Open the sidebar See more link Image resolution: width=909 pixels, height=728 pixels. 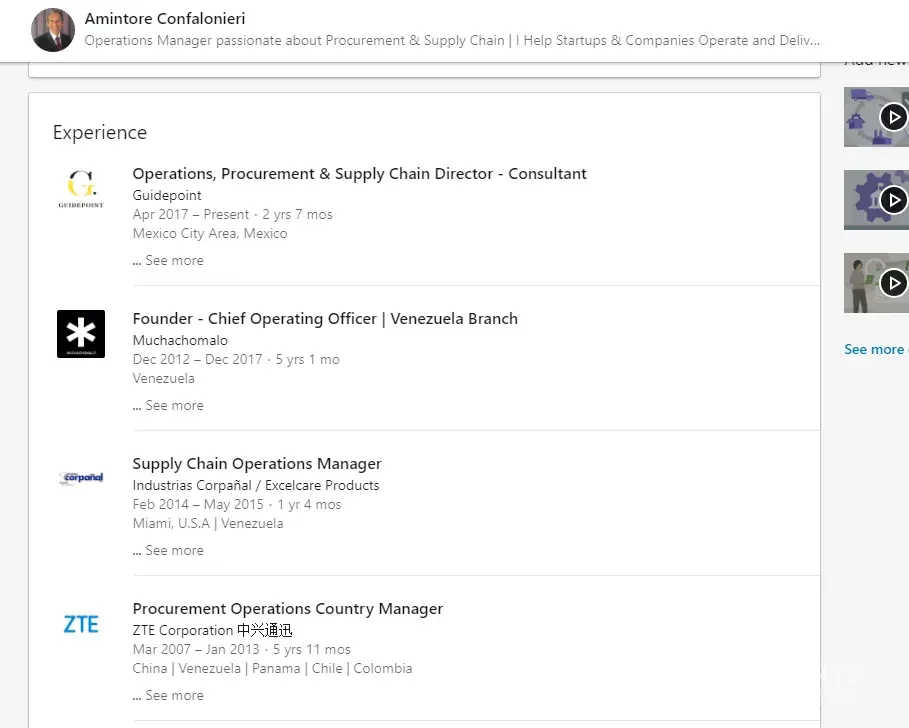tap(875, 349)
